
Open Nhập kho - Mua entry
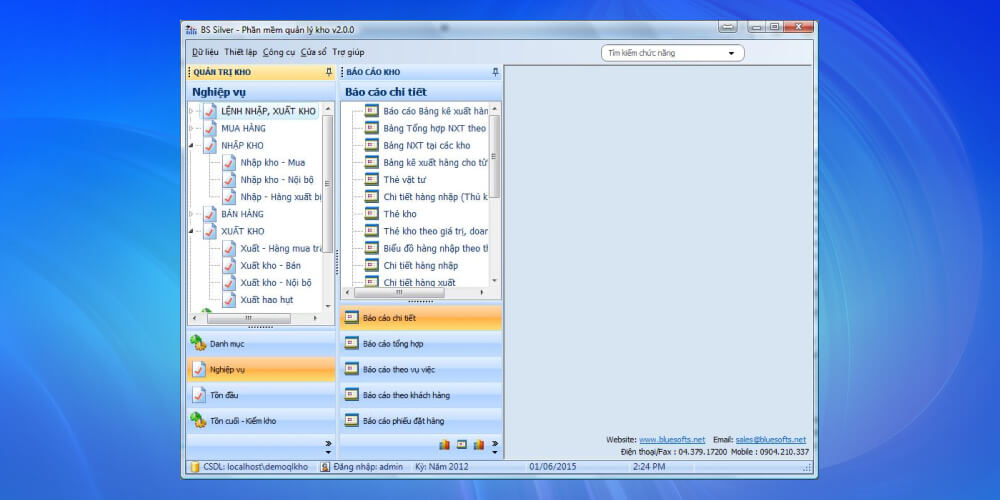[272, 163]
